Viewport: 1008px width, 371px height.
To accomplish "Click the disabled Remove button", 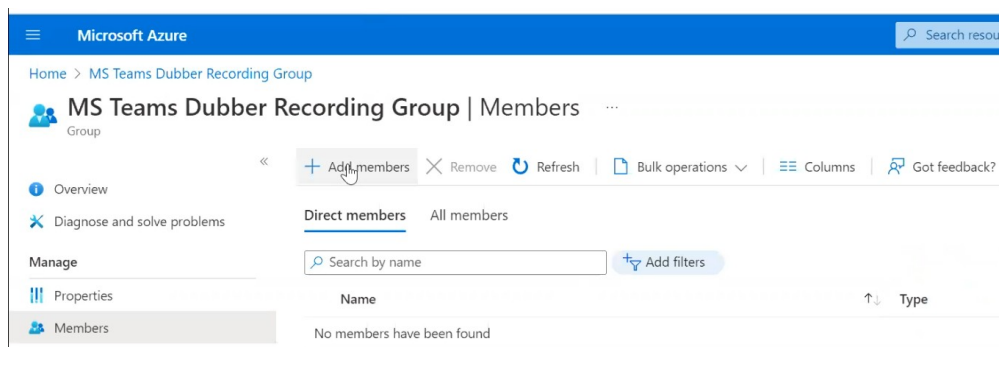I will point(461,167).
